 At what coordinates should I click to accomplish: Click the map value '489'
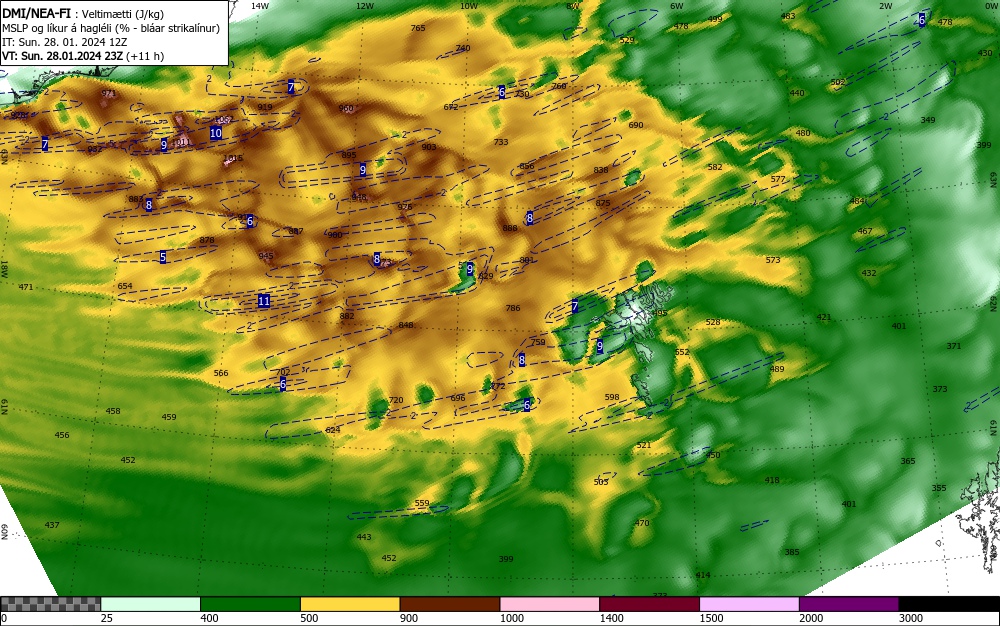coord(777,369)
